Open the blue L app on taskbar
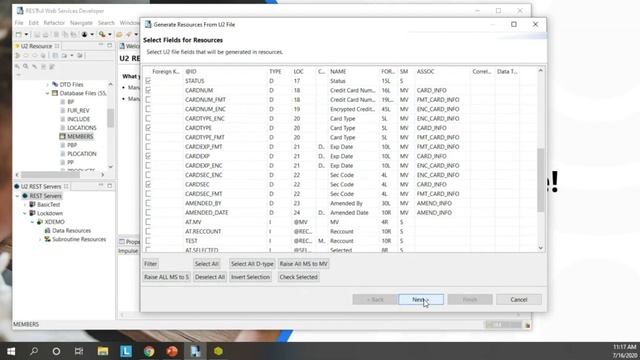 coord(126,351)
